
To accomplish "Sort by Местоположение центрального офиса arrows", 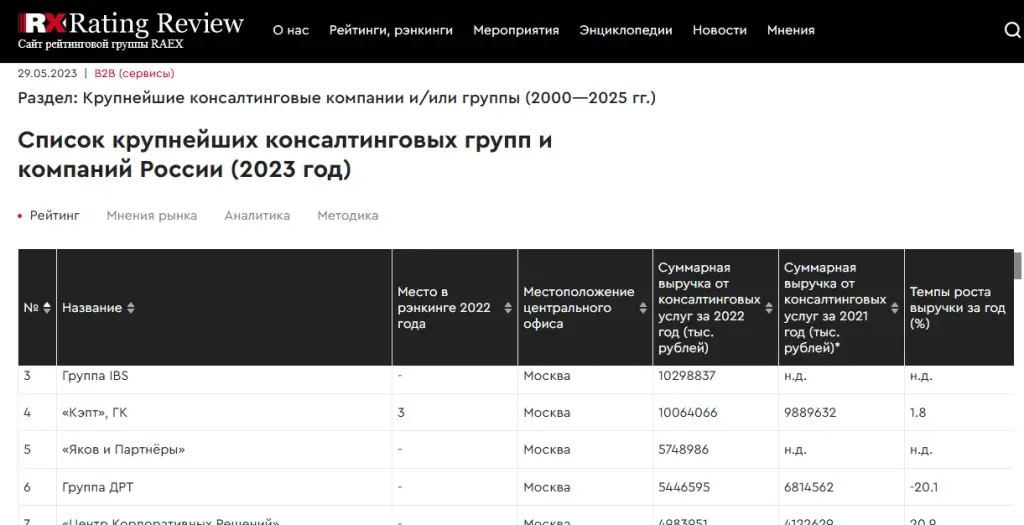I will coord(643,308).
